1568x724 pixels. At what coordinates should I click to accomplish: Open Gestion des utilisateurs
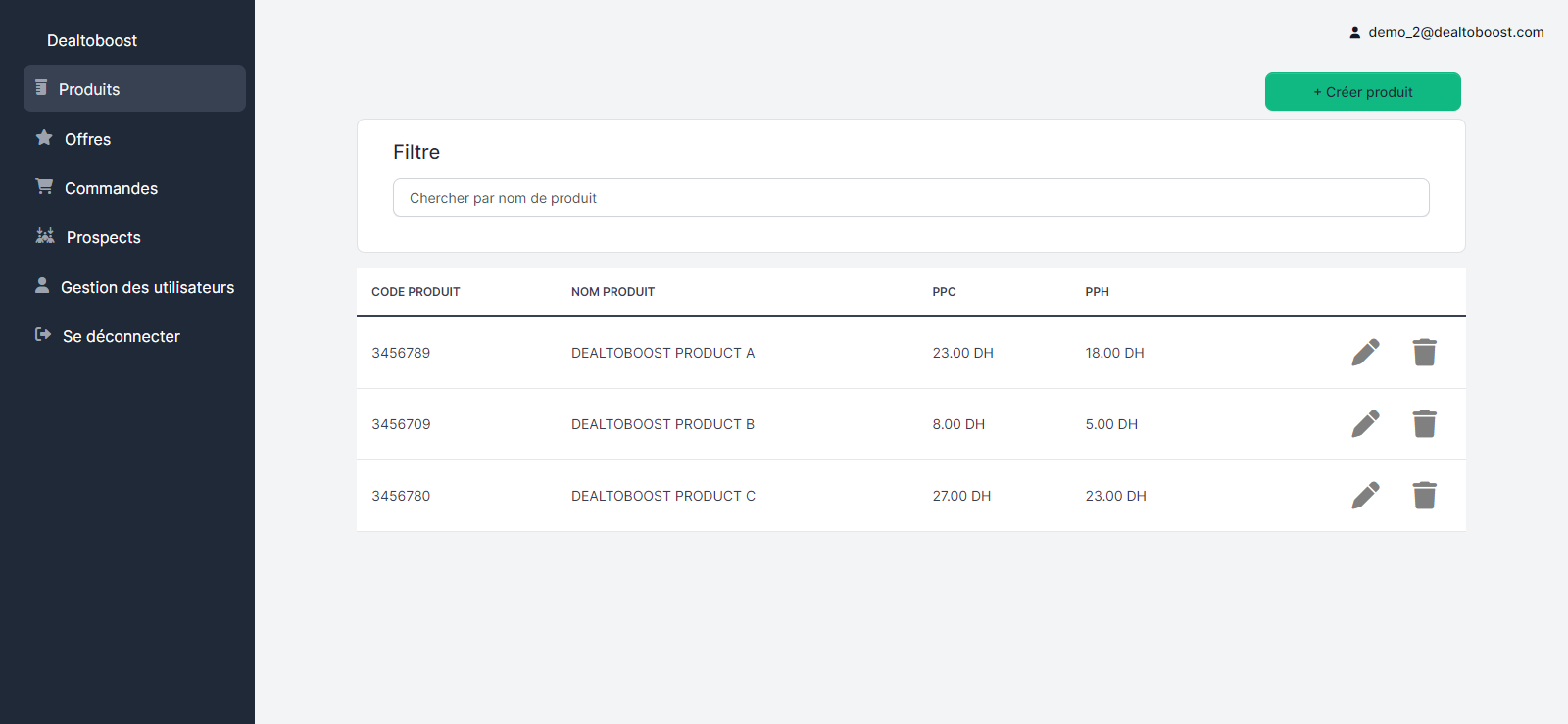[147, 287]
